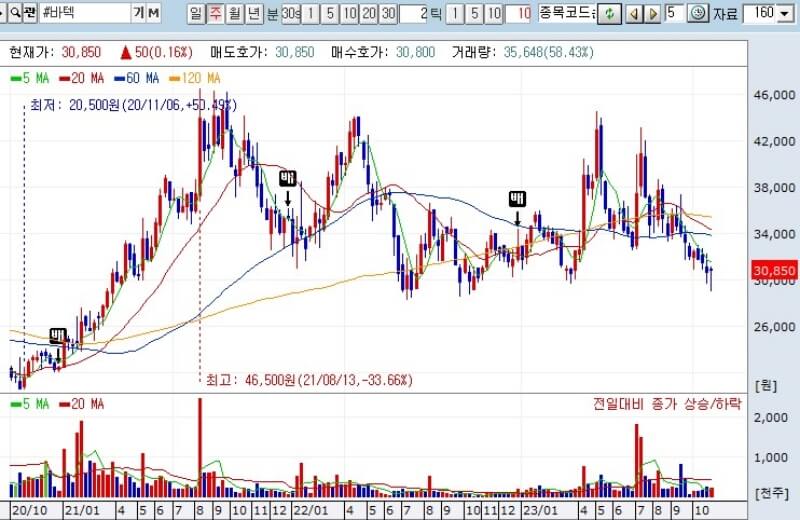Click the 최저: 20,500원 low label
The height and width of the screenshot is (520, 800).
[x=133, y=105]
